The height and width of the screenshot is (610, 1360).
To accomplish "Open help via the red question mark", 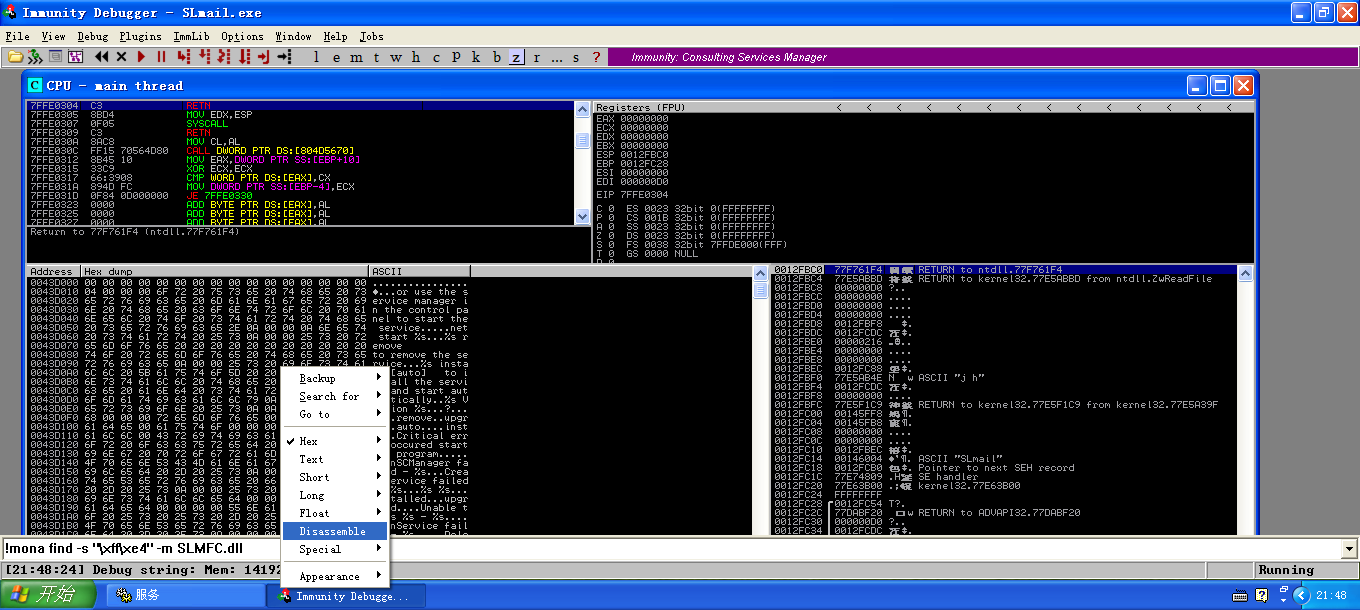I will click(x=596, y=57).
